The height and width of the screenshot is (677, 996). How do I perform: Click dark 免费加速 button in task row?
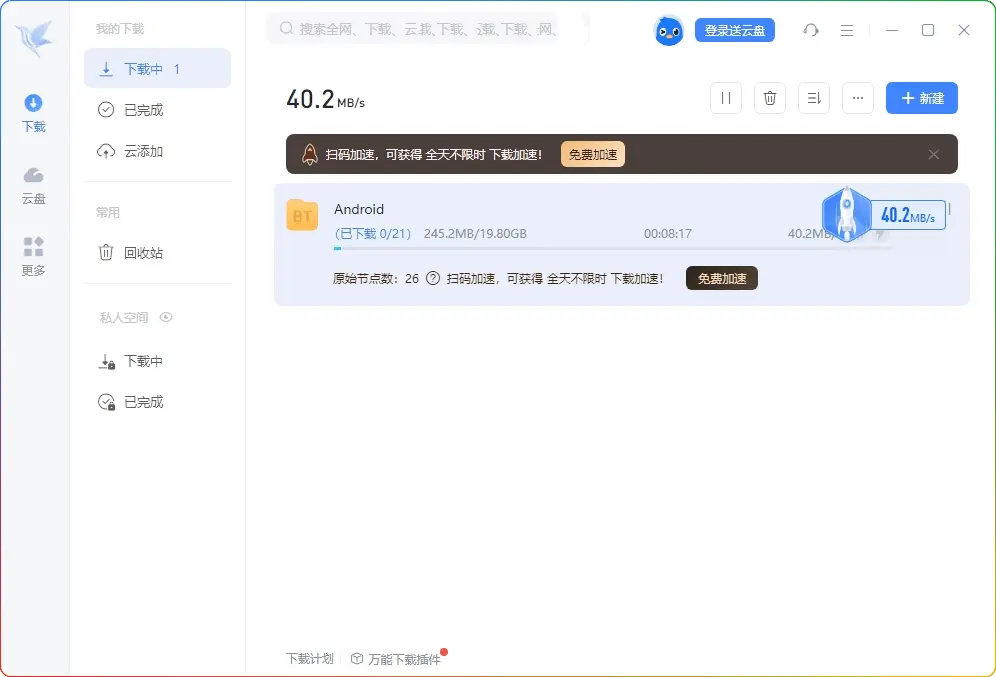click(722, 278)
